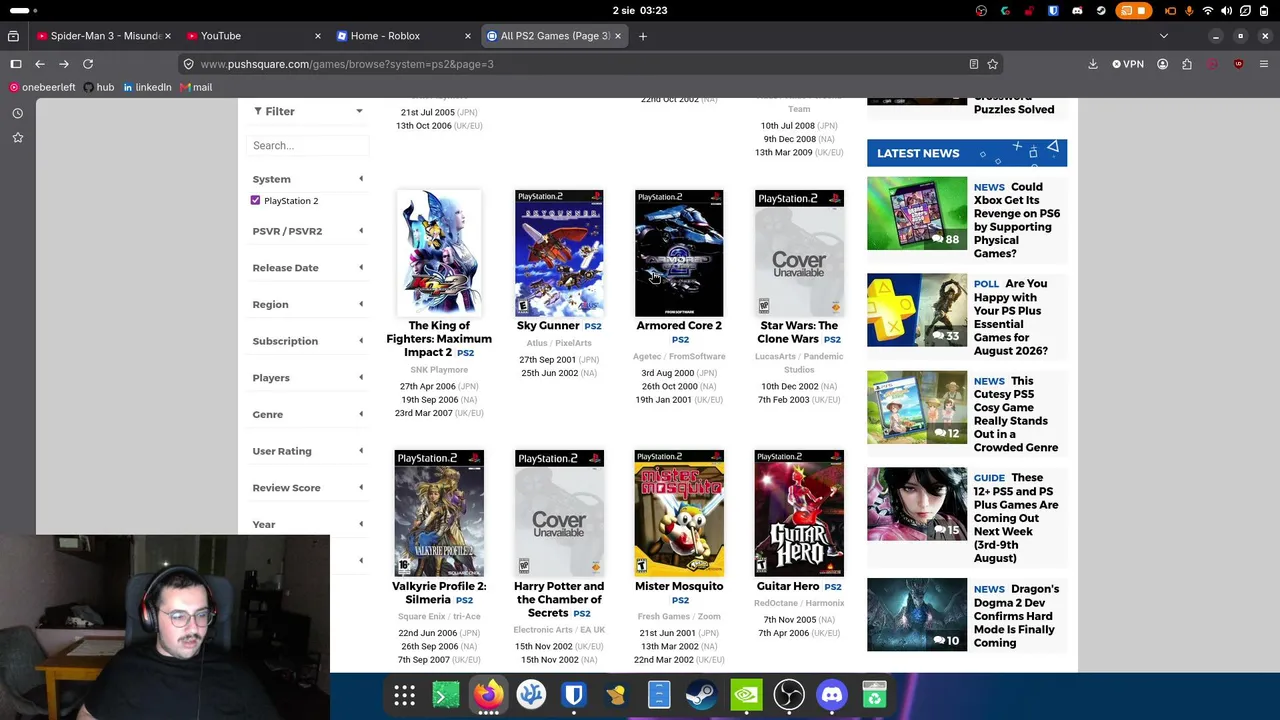The height and width of the screenshot is (720, 1280).
Task: Select the All PS2 Games tab
Action: (x=554, y=36)
